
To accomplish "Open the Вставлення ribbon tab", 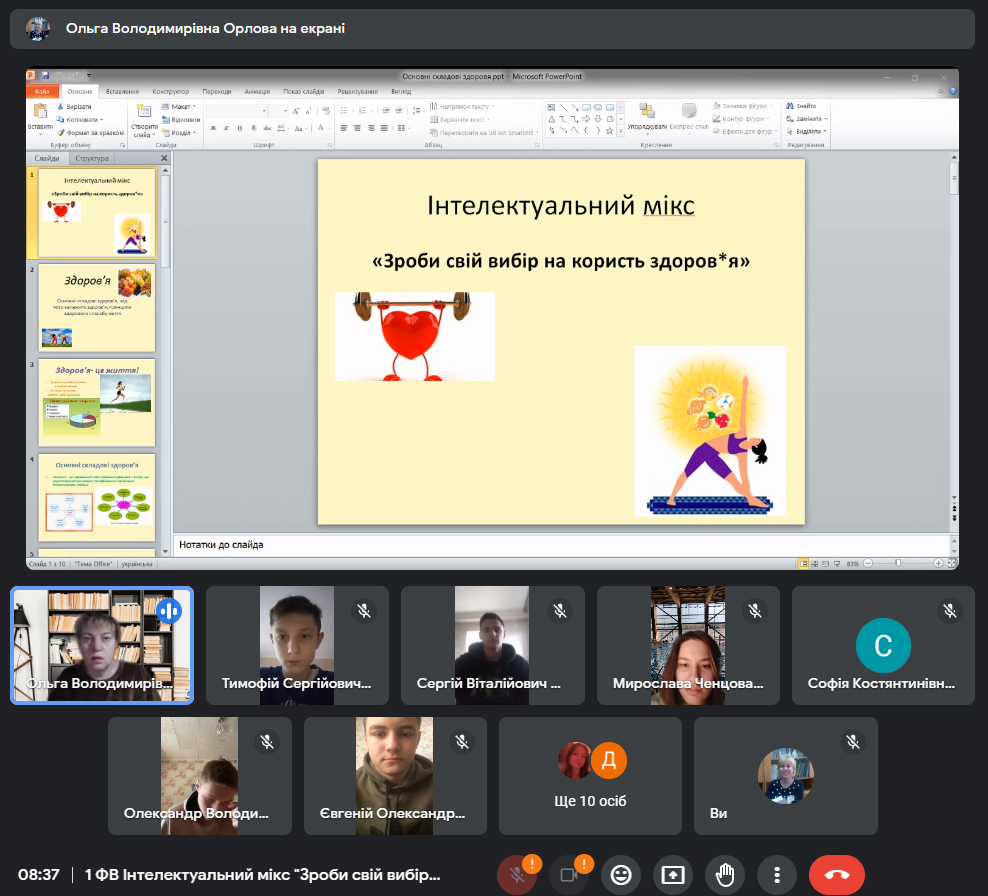I will [x=122, y=91].
